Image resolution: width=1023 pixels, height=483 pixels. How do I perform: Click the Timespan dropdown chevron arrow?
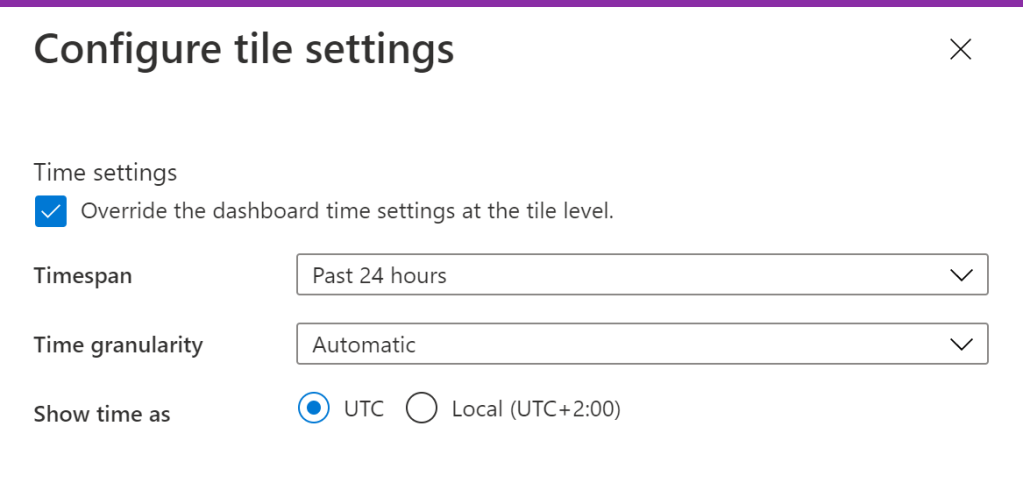click(x=961, y=275)
